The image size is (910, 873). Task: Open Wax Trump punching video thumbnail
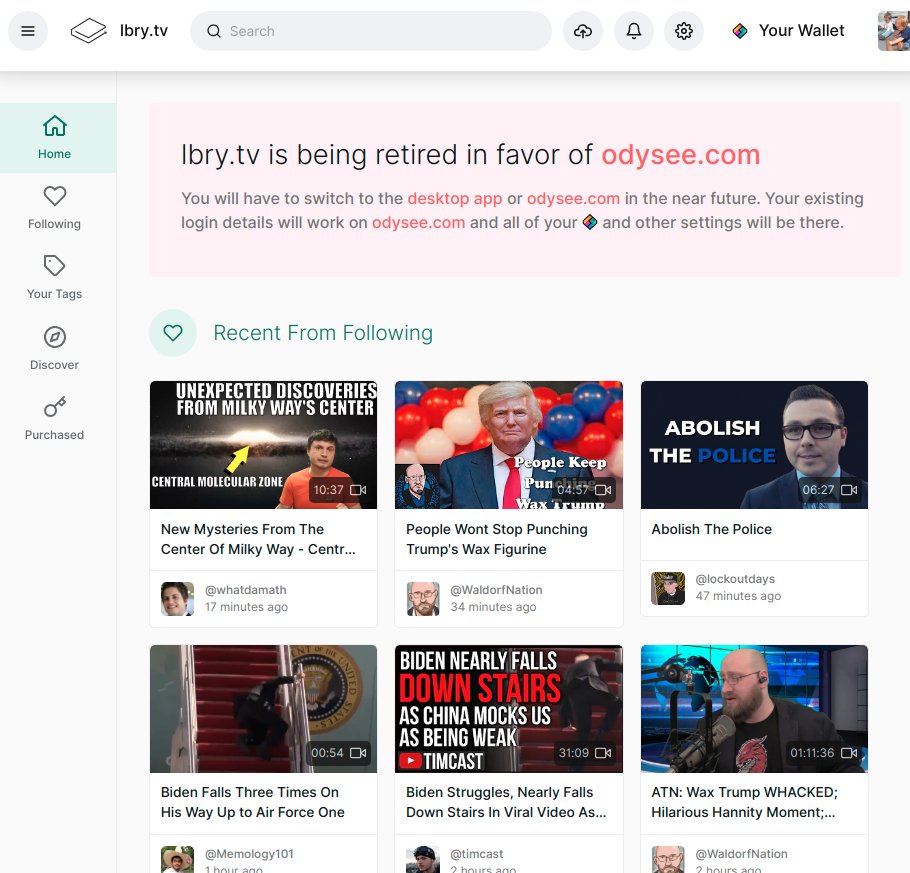(x=508, y=445)
